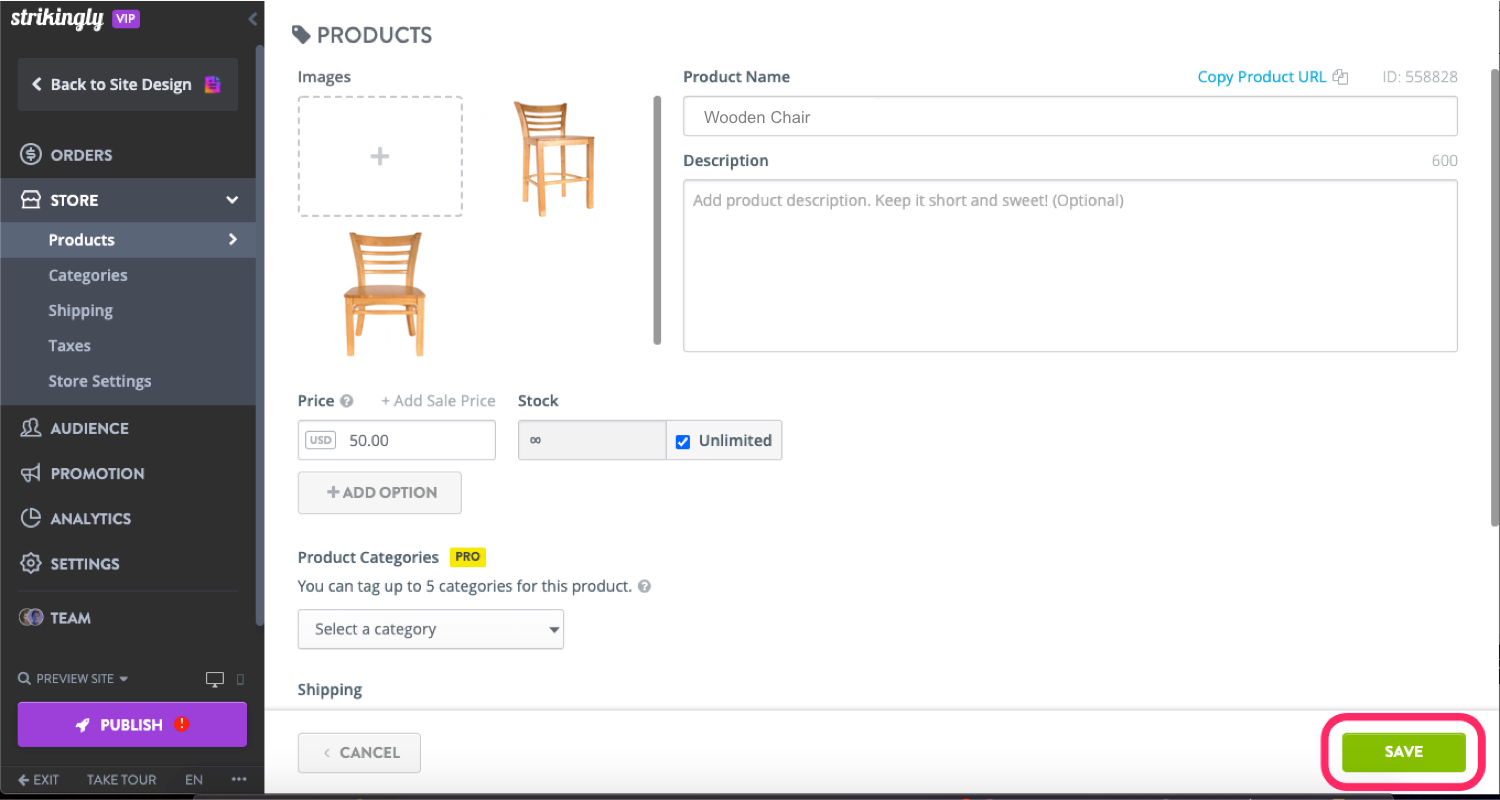Screen dimensions: 1500x800
Task: Open the Select a category dropdown
Action: pos(430,629)
